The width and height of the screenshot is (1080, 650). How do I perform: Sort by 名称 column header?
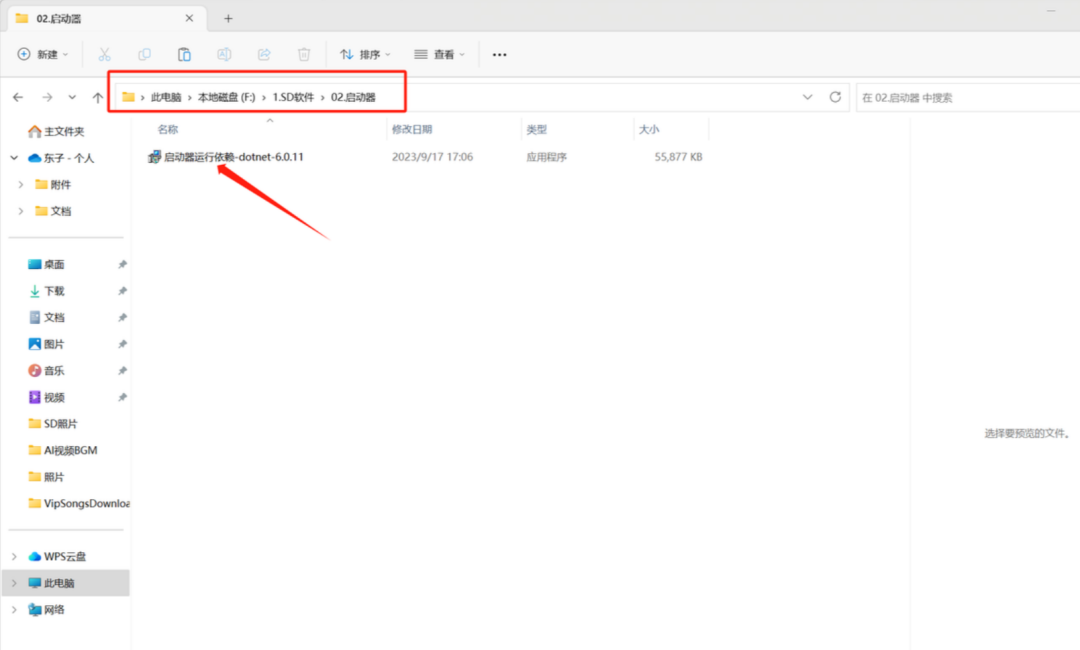167,129
